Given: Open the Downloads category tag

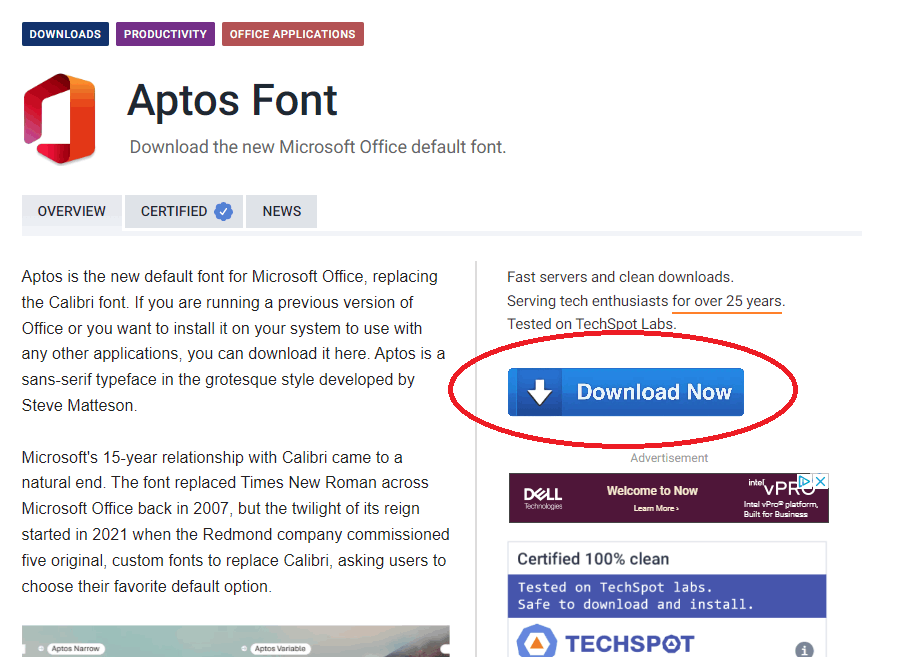Looking at the screenshot, I should [65, 34].
